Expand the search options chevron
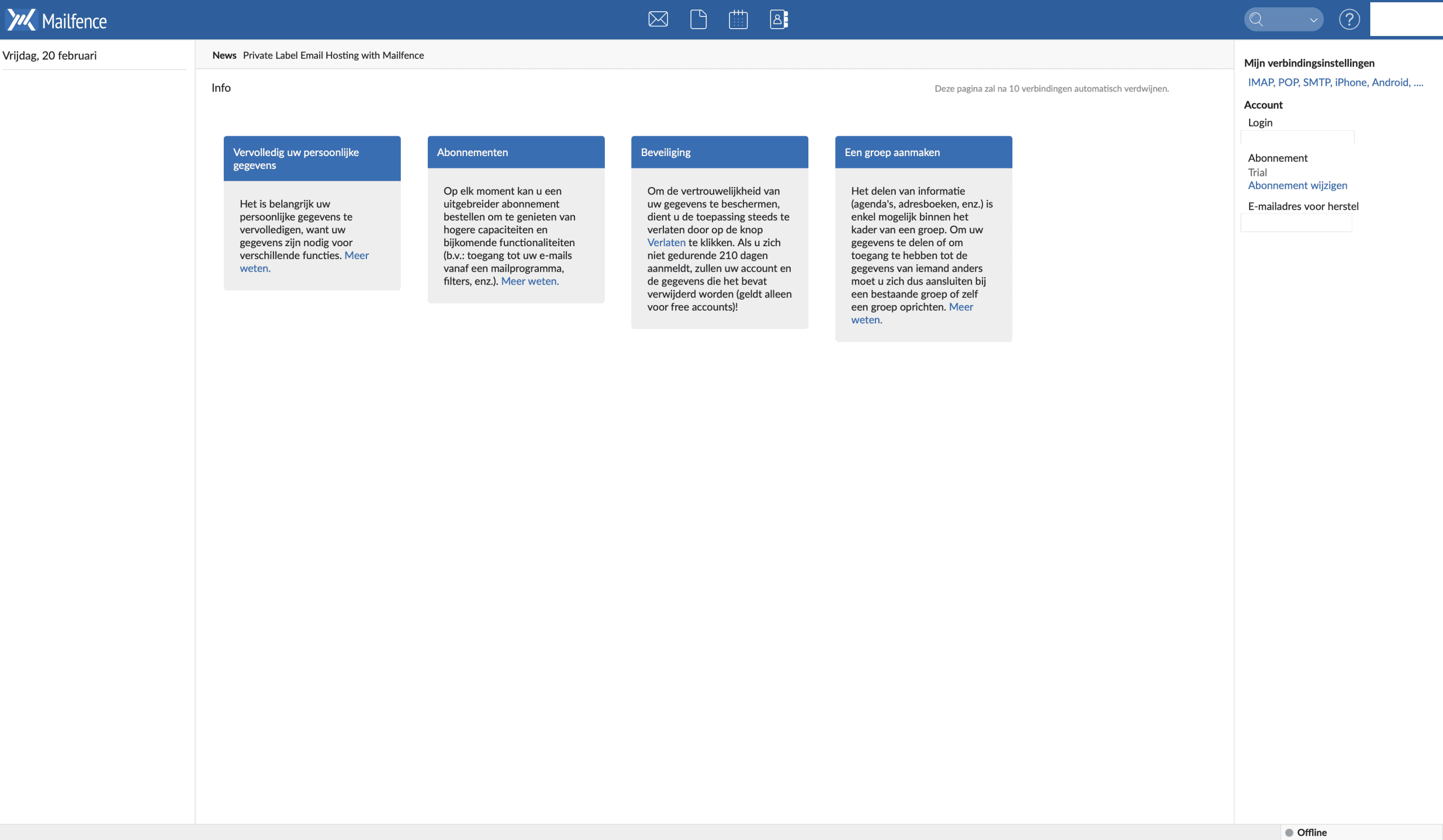The height and width of the screenshot is (840, 1443). click(1312, 20)
